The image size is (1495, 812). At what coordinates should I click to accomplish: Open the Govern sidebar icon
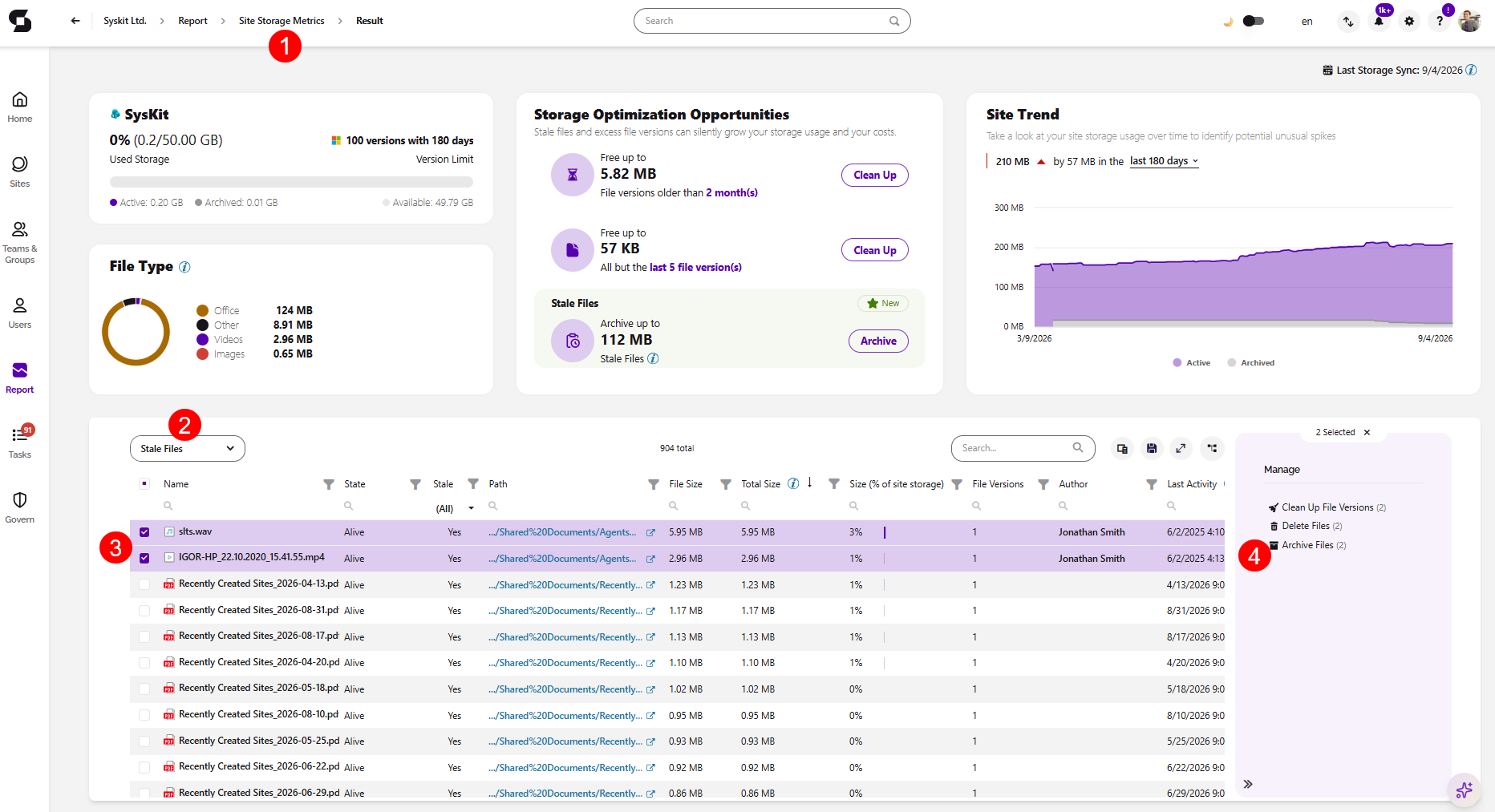pyautogui.click(x=20, y=508)
